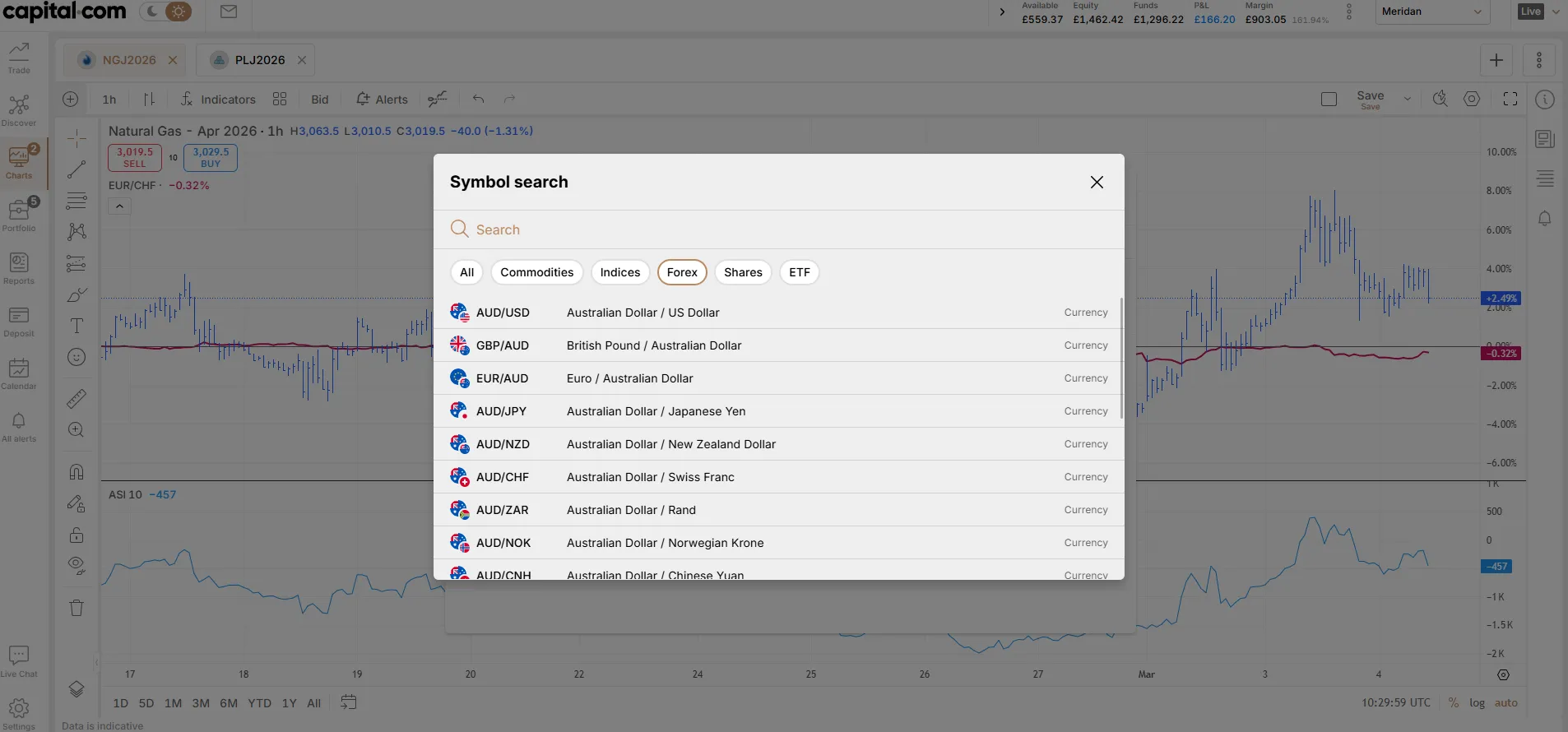
Task: Open the Discover sidebar section
Action: tap(19, 110)
